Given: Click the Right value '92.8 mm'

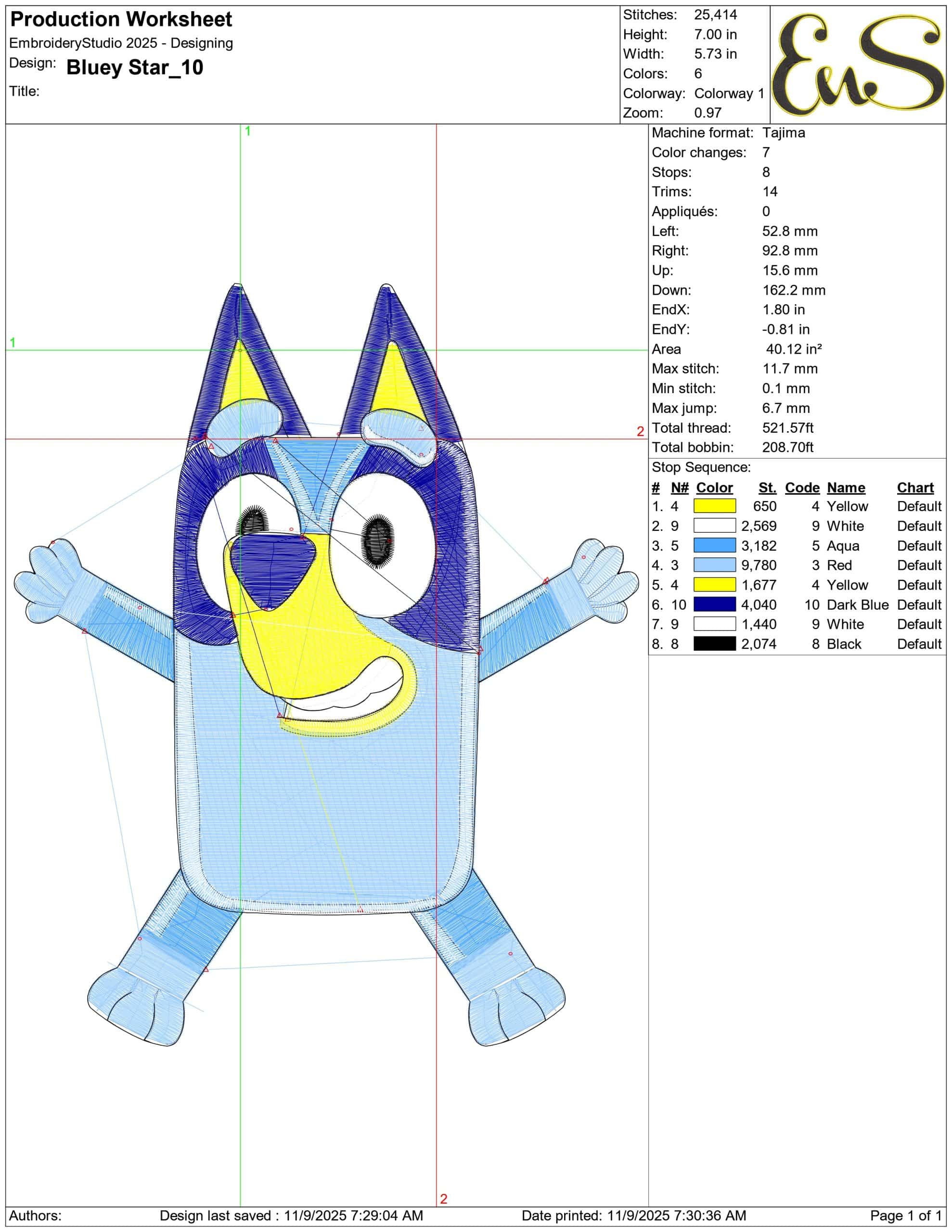Looking at the screenshot, I should (790, 251).
